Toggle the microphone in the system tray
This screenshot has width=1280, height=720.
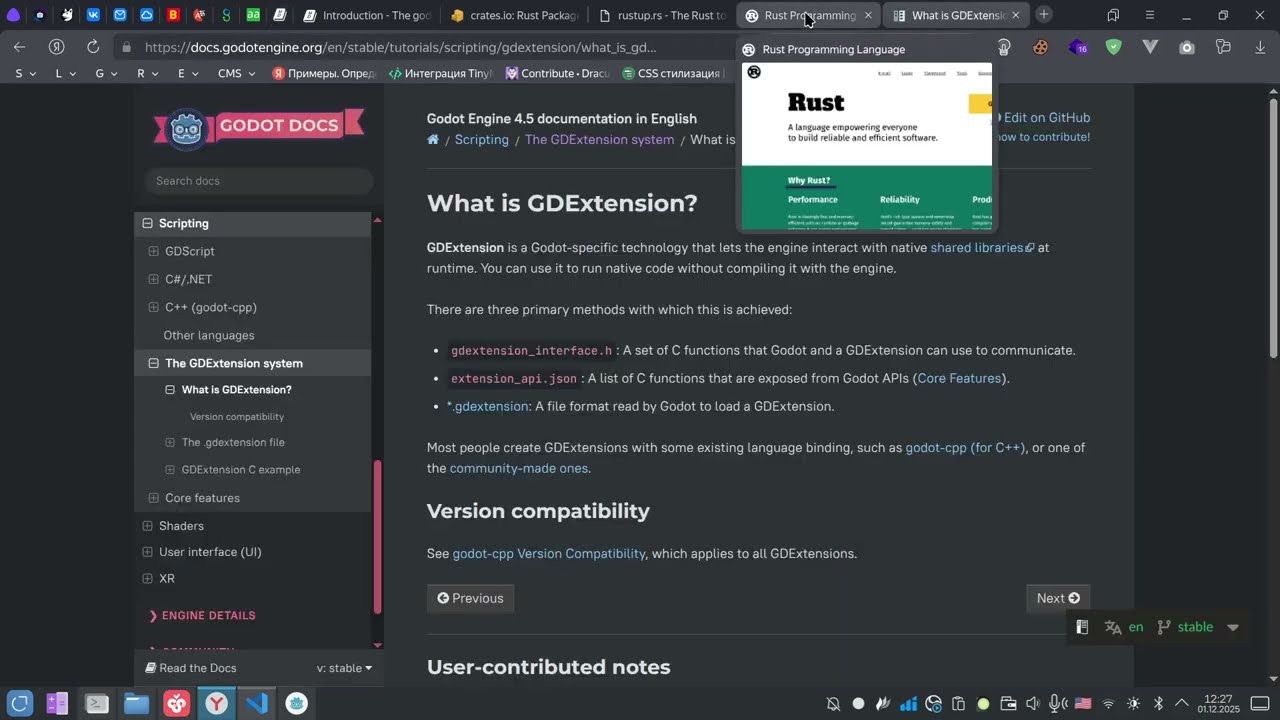coord(1057,703)
